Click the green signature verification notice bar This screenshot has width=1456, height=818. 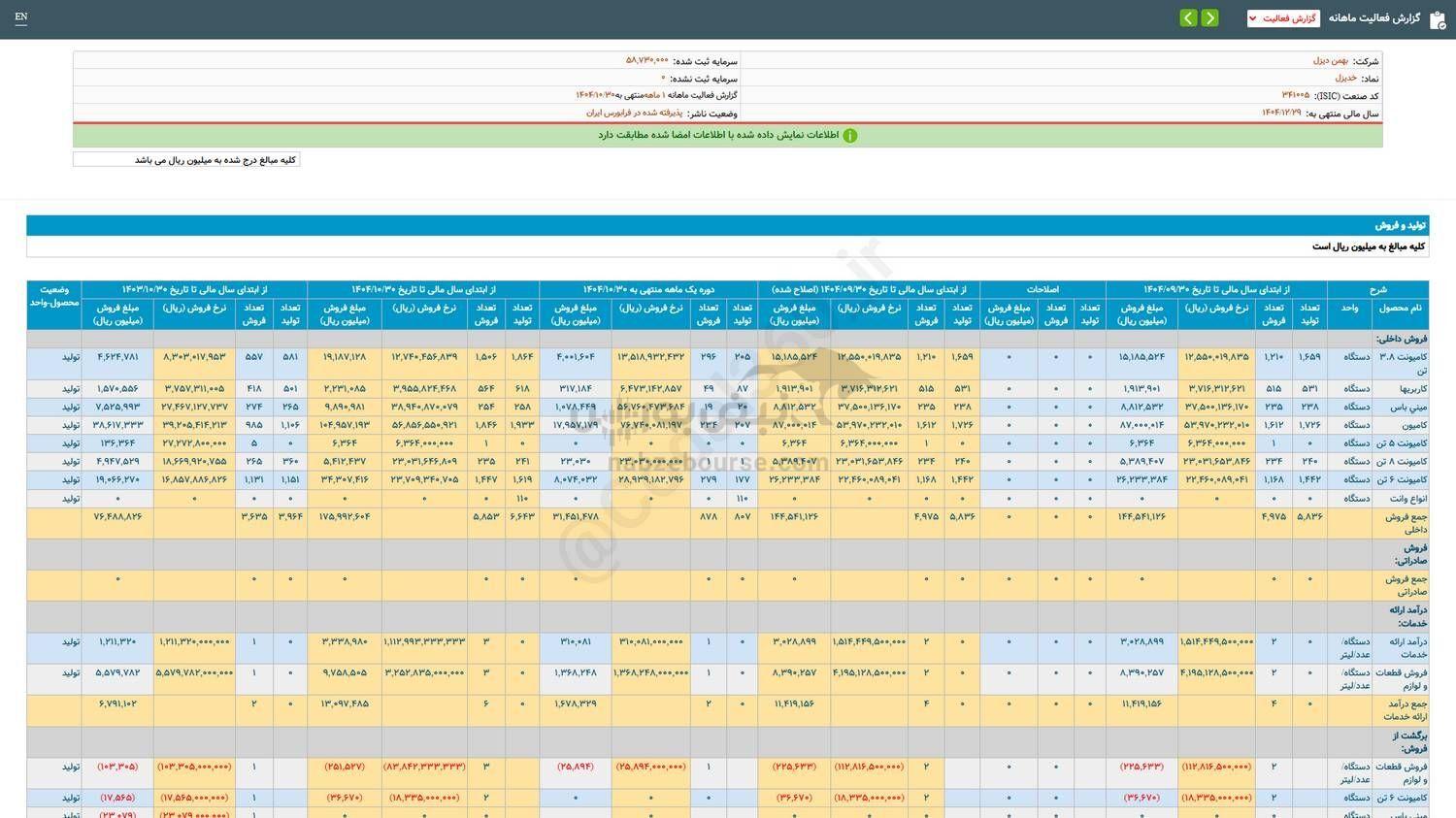pyautogui.click(x=727, y=136)
